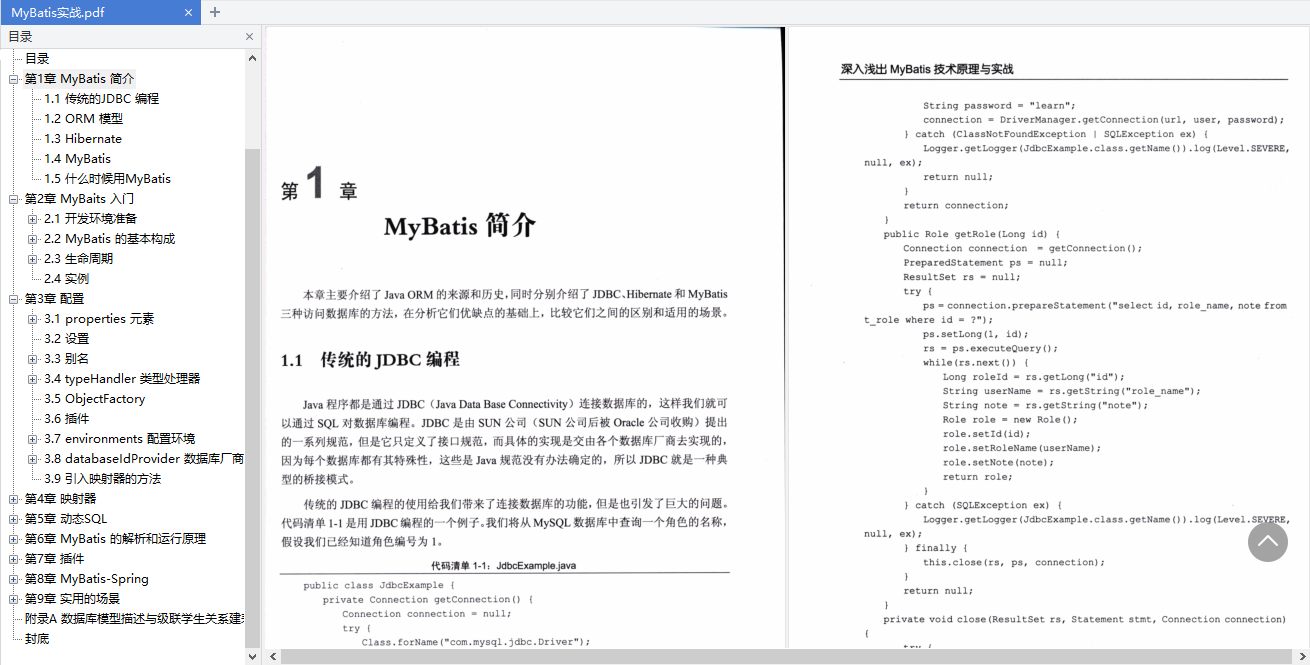The width and height of the screenshot is (1310, 665).
Task: Select 第1章 MyBatis 简介 bookmark label
Action: (x=79, y=79)
